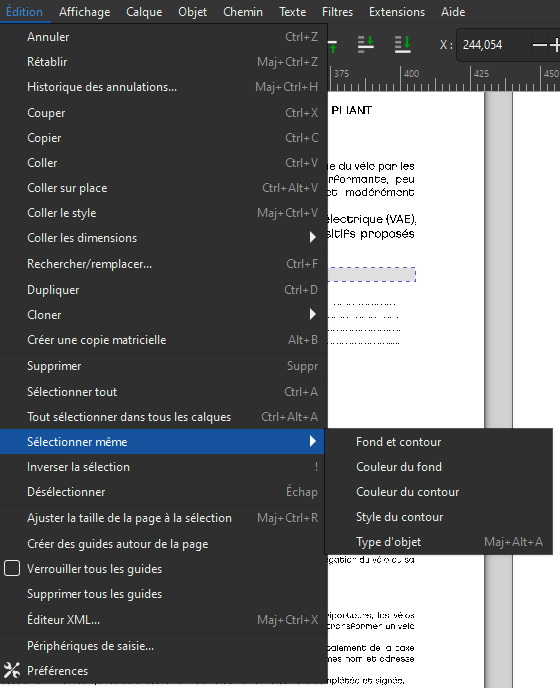Image resolution: width=560 pixels, height=688 pixels.
Task: Select Fond et contour in submenu
Action: pos(439,442)
